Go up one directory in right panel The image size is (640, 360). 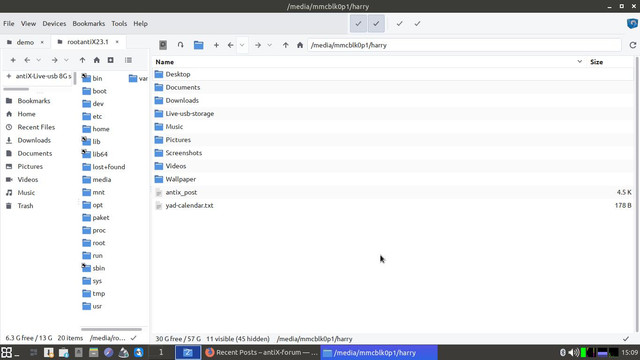(x=285, y=45)
